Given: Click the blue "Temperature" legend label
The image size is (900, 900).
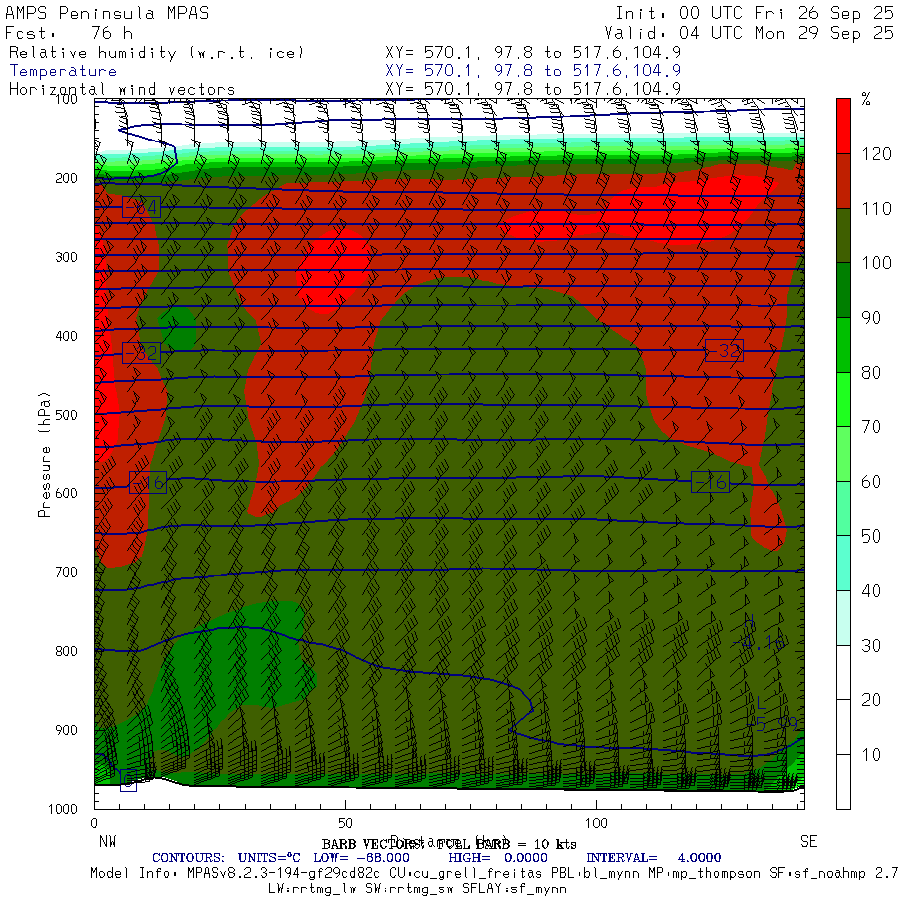Looking at the screenshot, I should click(63, 71).
